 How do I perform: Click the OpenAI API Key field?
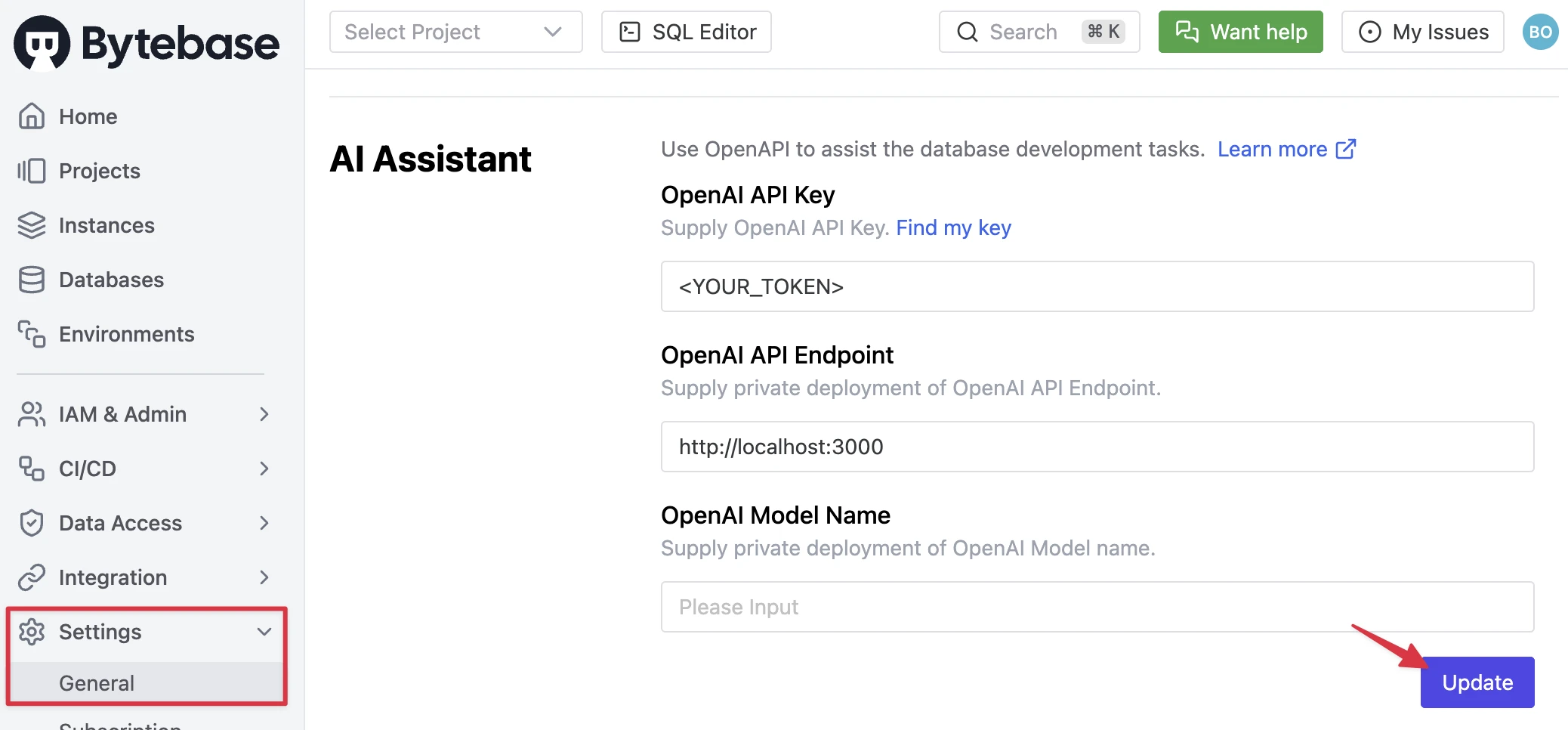tap(1097, 286)
